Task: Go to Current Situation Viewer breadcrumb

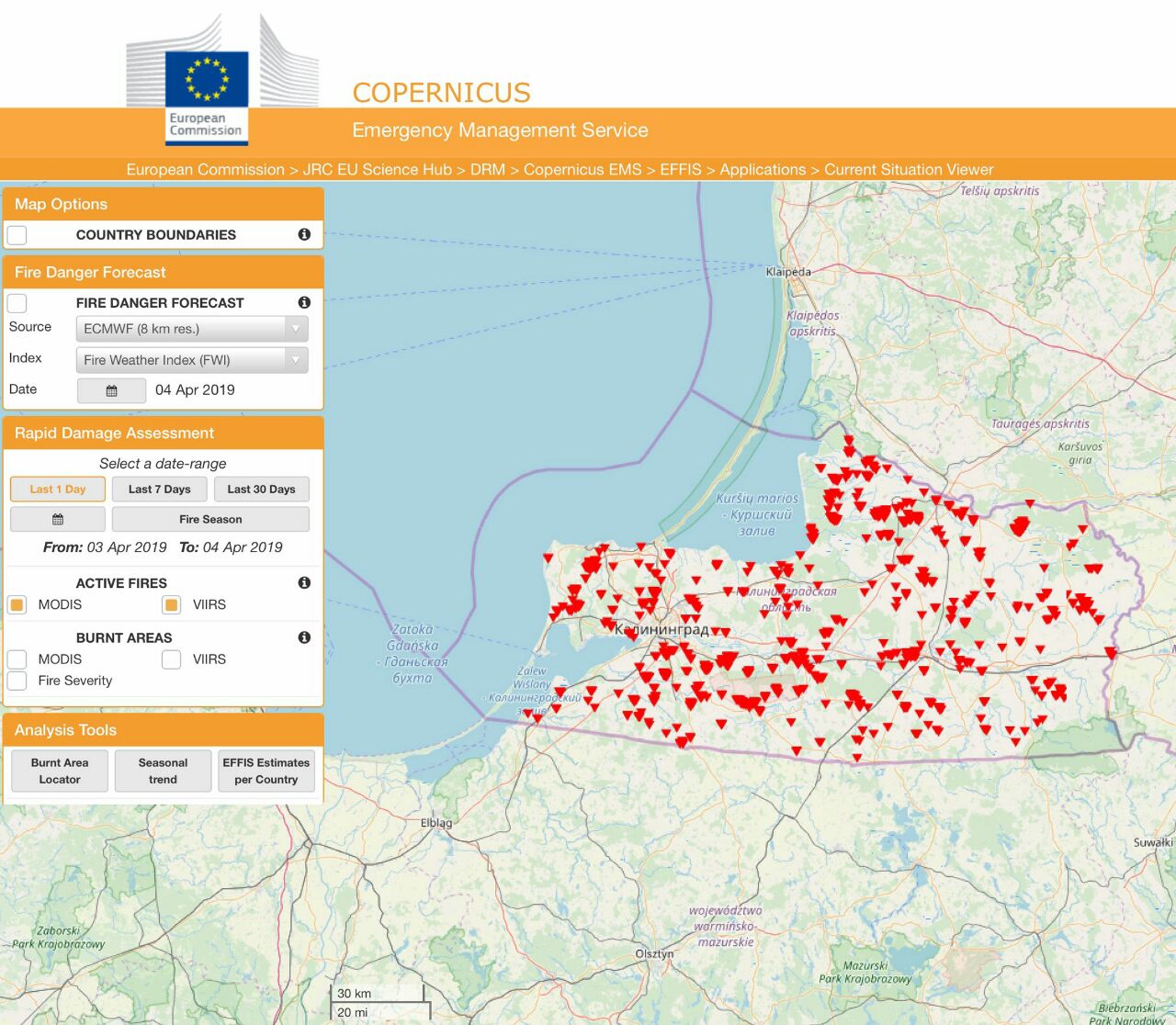Action: click(x=909, y=169)
